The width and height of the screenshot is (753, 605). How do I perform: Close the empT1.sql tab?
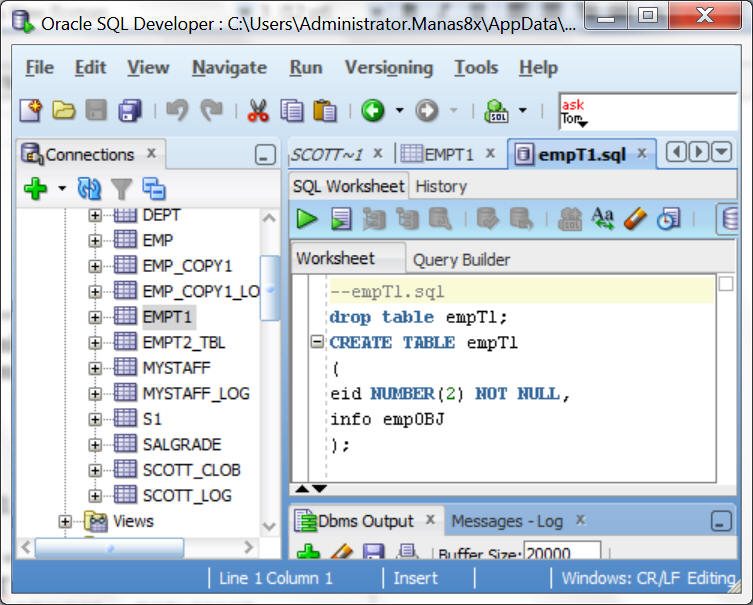point(642,153)
